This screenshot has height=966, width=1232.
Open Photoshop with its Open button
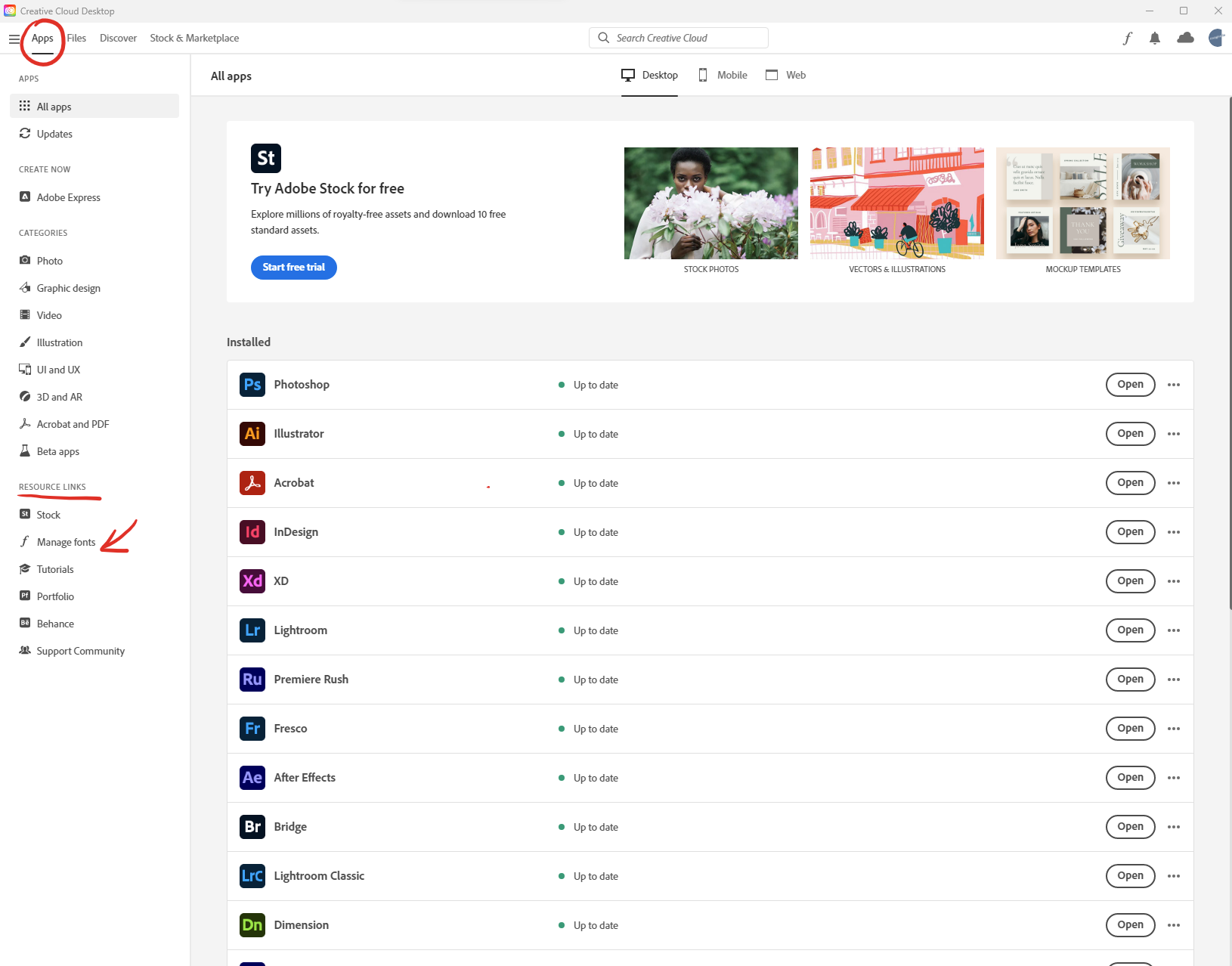click(x=1131, y=385)
